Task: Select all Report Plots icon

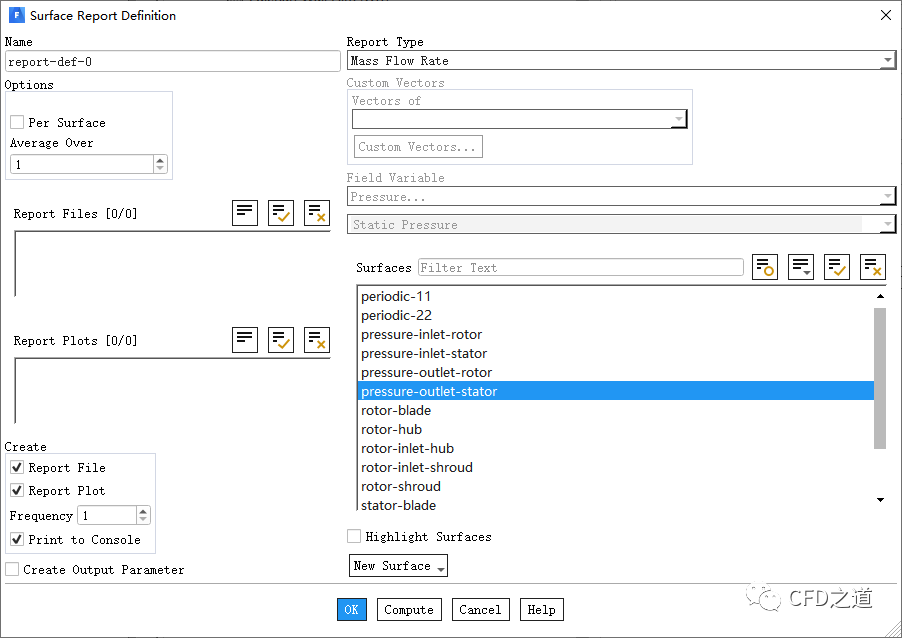Action: coord(281,340)
